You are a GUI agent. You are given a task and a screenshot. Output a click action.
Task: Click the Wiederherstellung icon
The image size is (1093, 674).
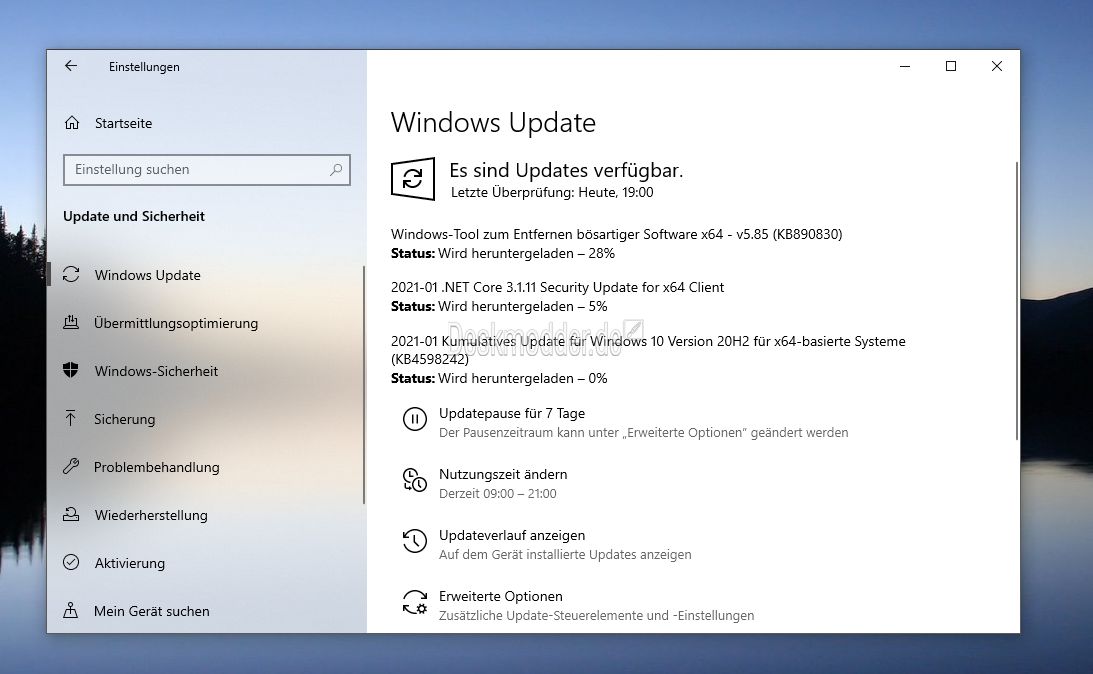click(71, 514)
